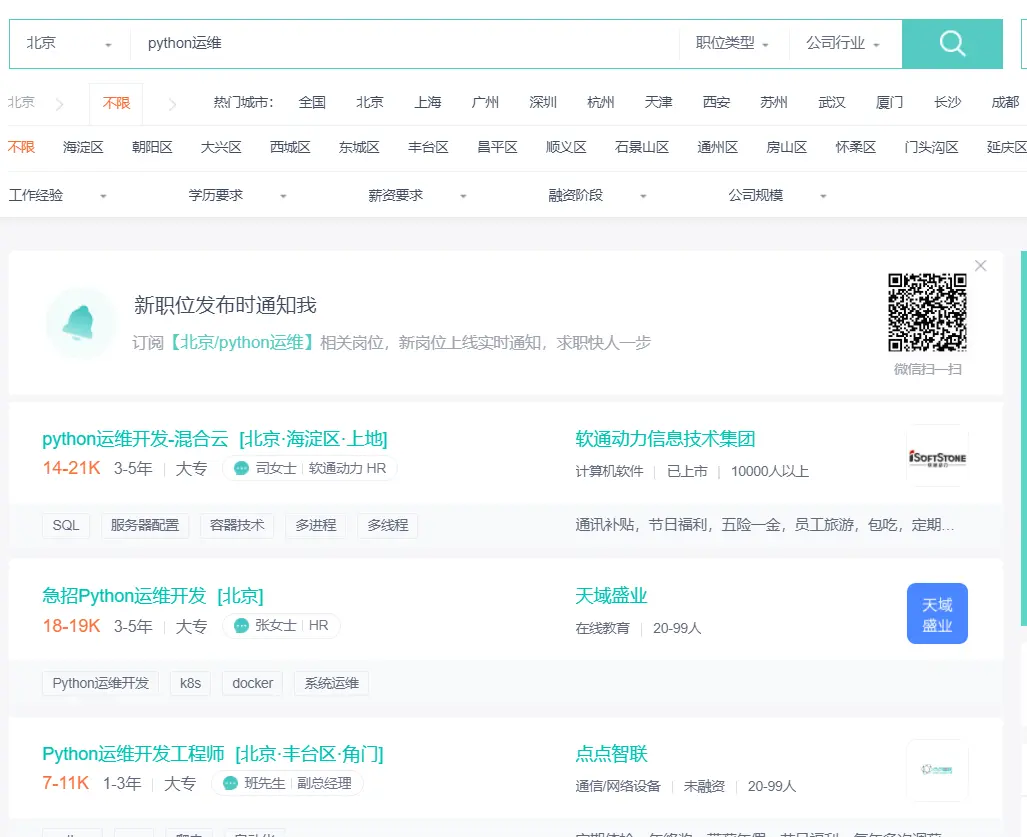Image resolution: width=1027 pixels, height=837 pixels.
Task: Click the green bell notification icon
Action: pyautogui.click(x=79, y=323)
